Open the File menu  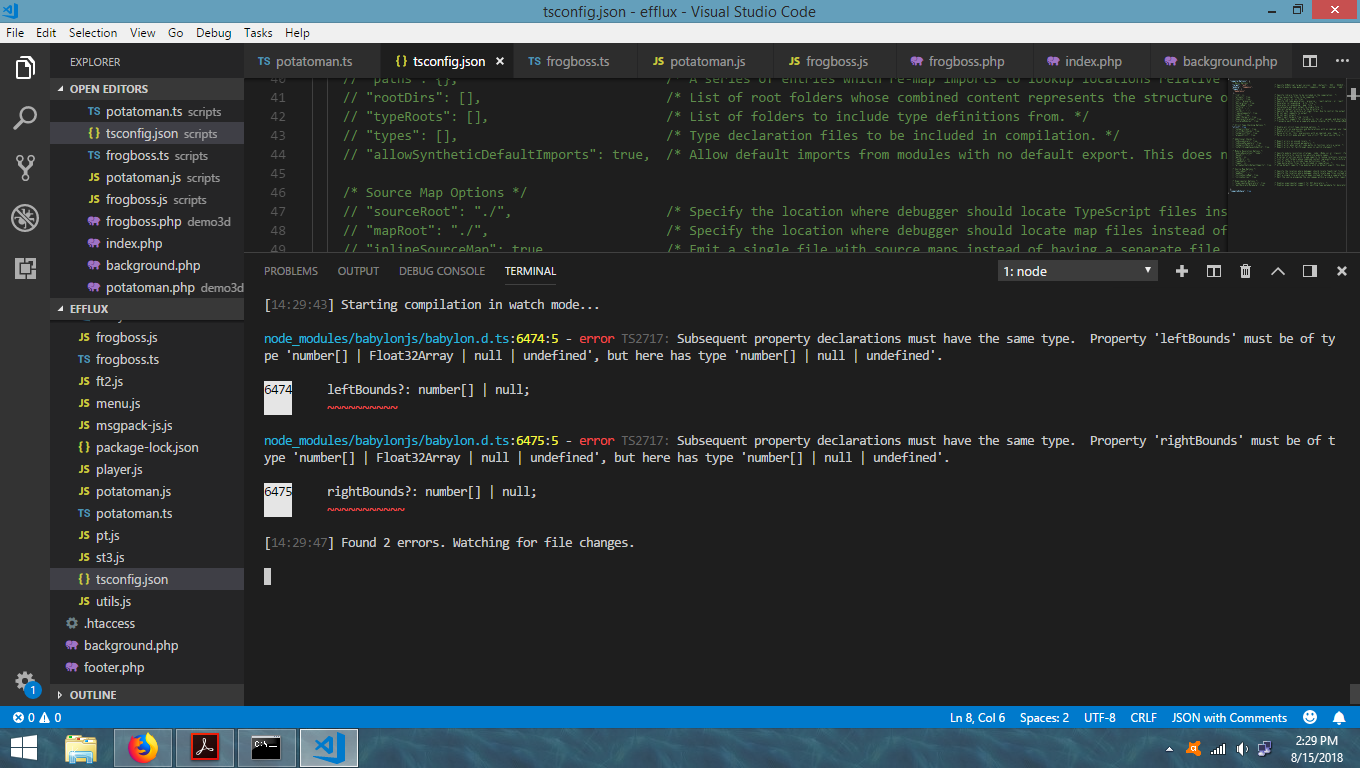click(15, 32)
